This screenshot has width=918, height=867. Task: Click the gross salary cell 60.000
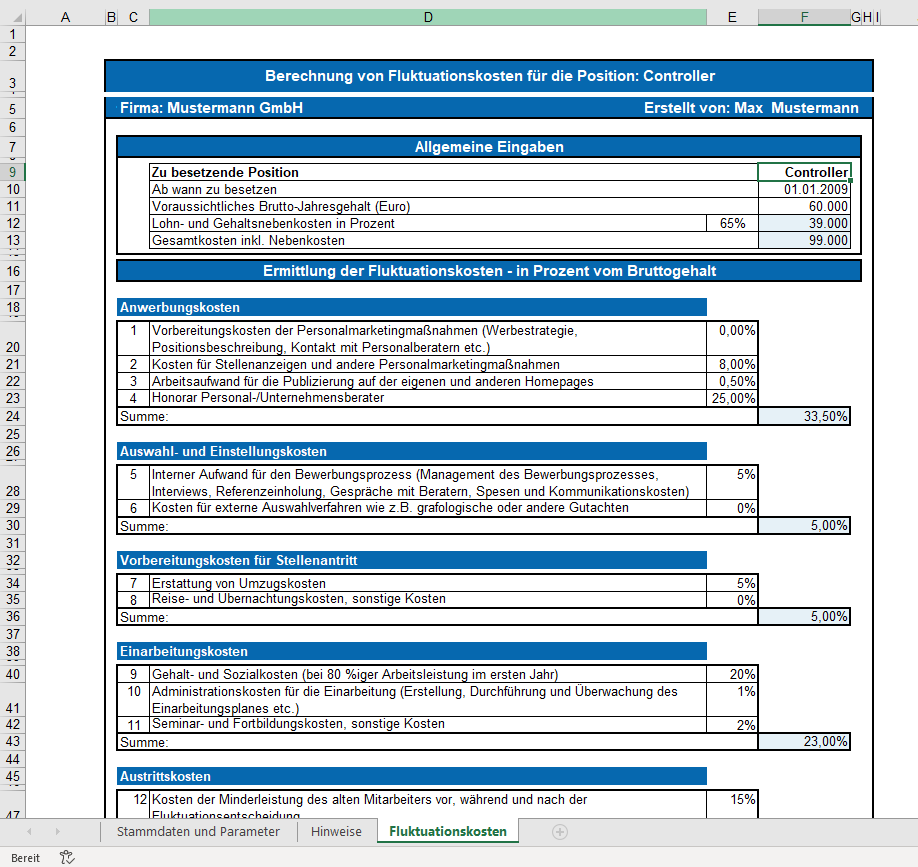point(804,206)
